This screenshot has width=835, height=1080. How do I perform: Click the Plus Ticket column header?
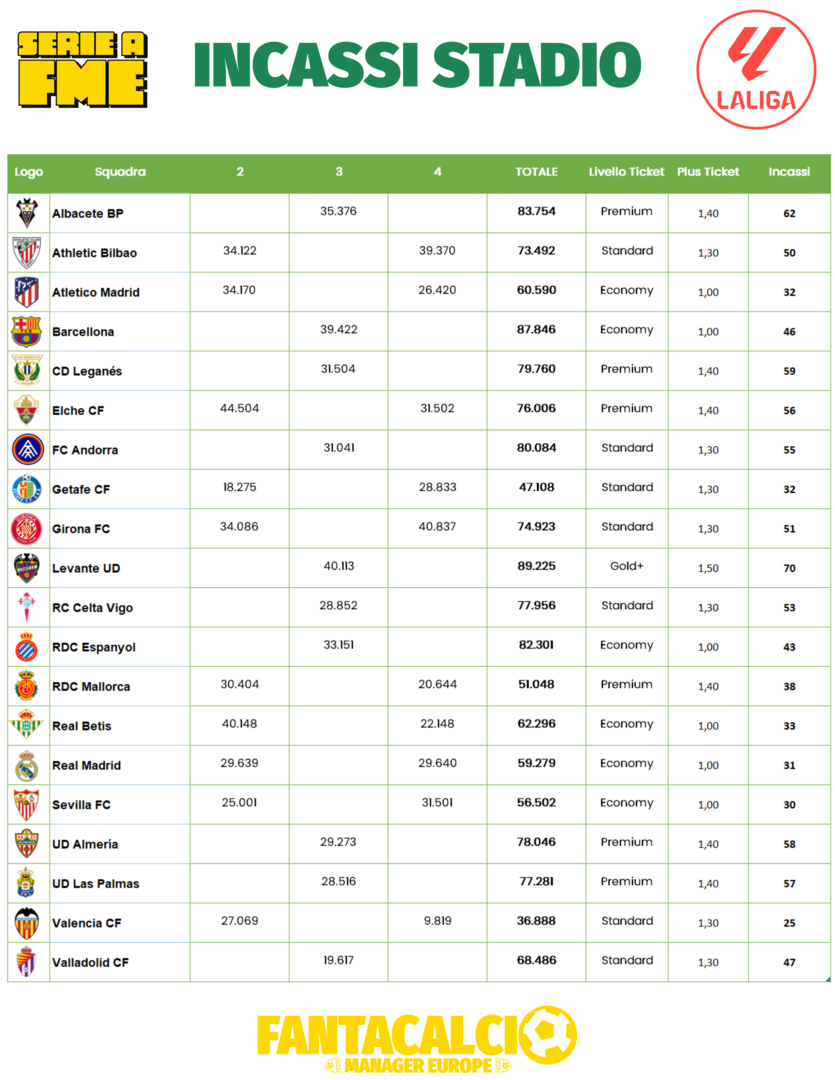(708, 172)
